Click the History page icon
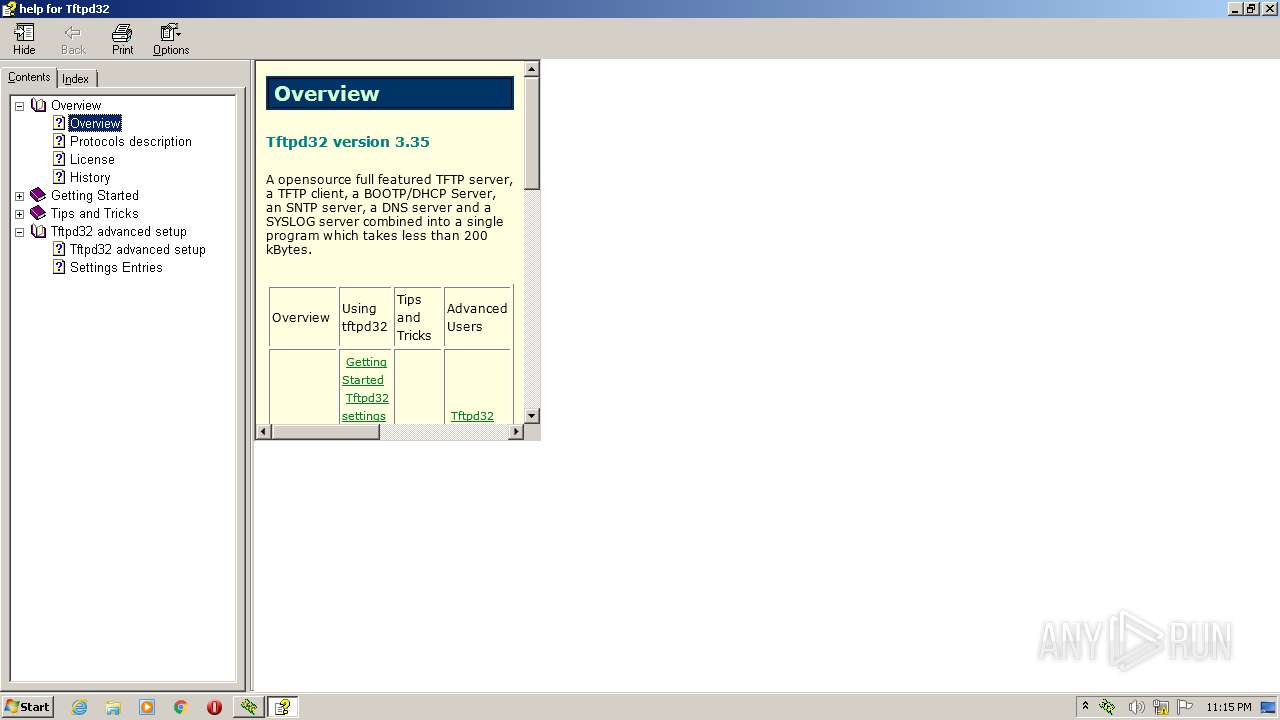The height and width of the screenshot is (720, 1280). point(59,177)
